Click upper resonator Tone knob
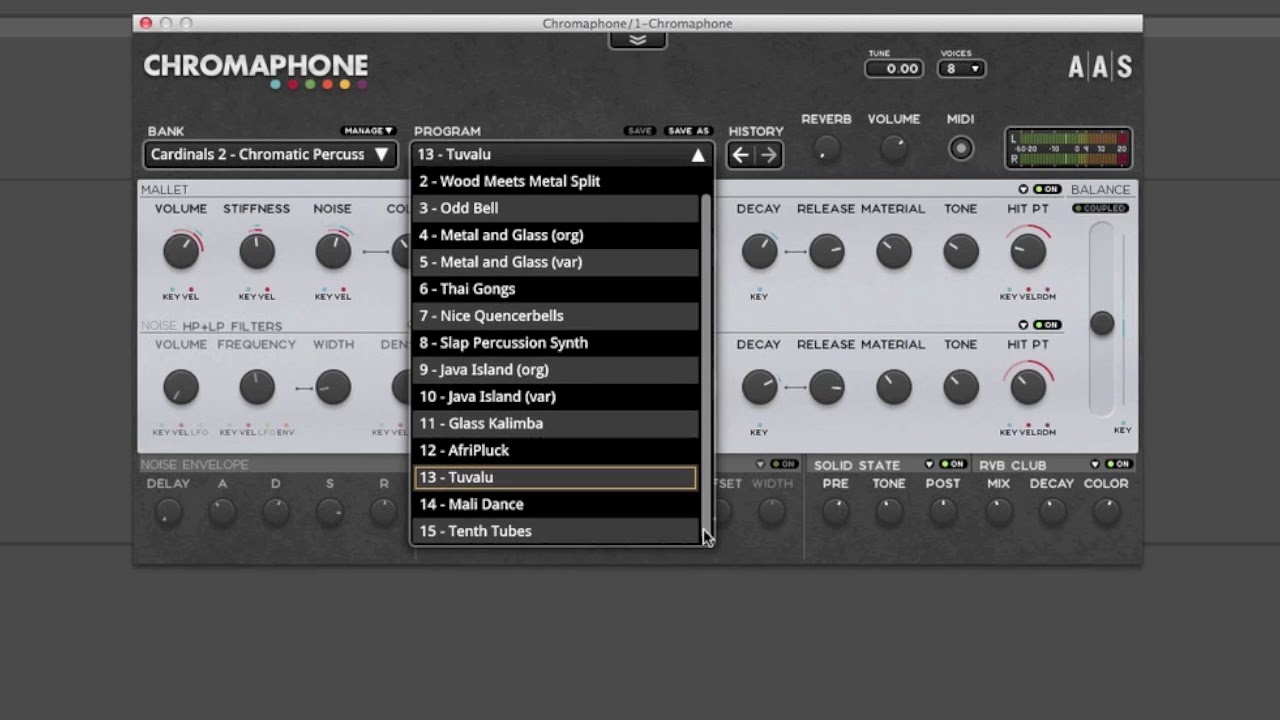 pyautogui.click(x=961, y=252)
